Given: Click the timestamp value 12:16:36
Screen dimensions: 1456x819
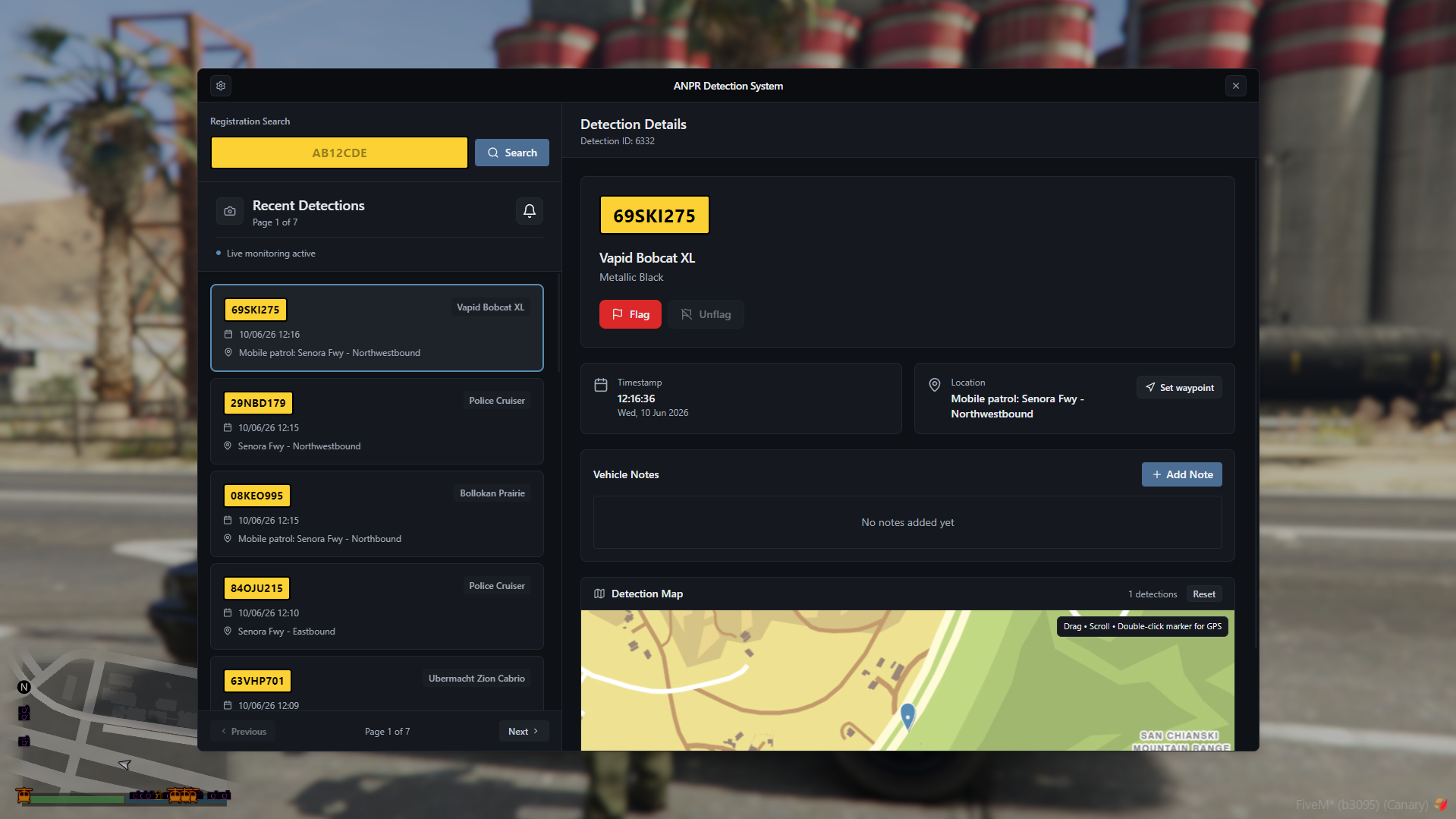Looking at the screenshot, I should coord(636,398).
